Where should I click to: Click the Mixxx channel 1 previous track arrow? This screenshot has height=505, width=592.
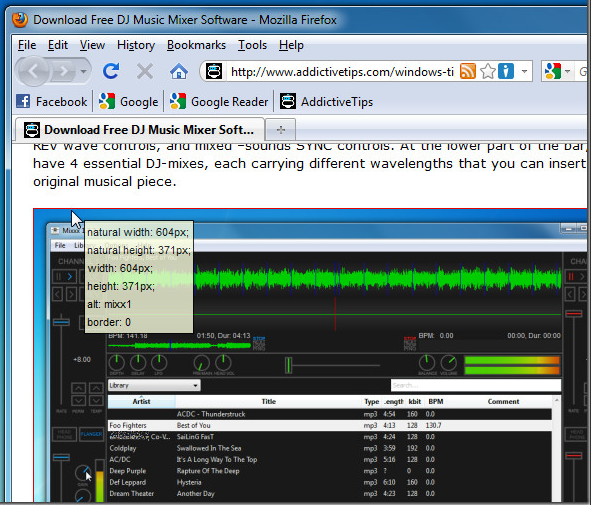[x=57, y=294]
